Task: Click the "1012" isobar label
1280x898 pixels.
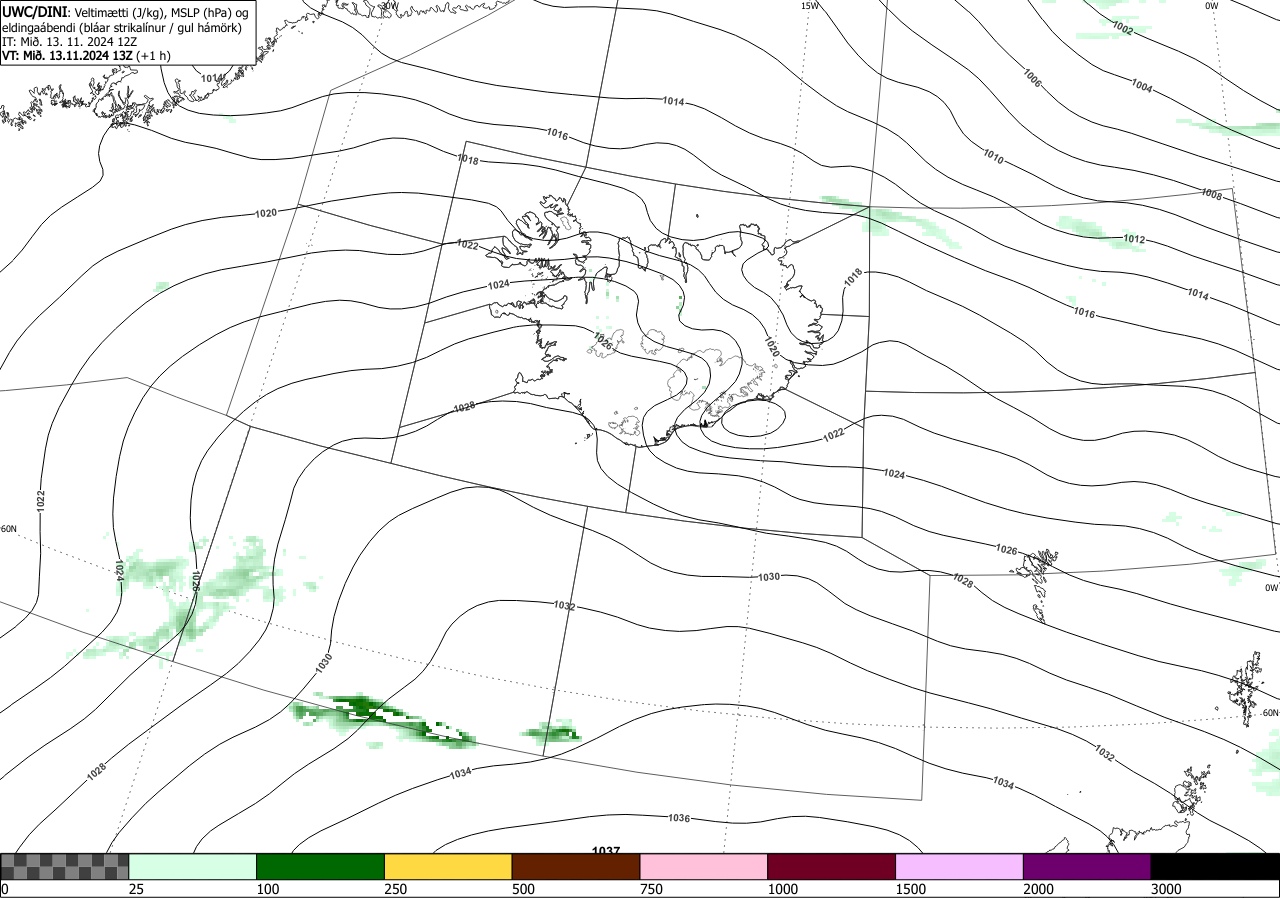Action: click(x=1134, y=240)
